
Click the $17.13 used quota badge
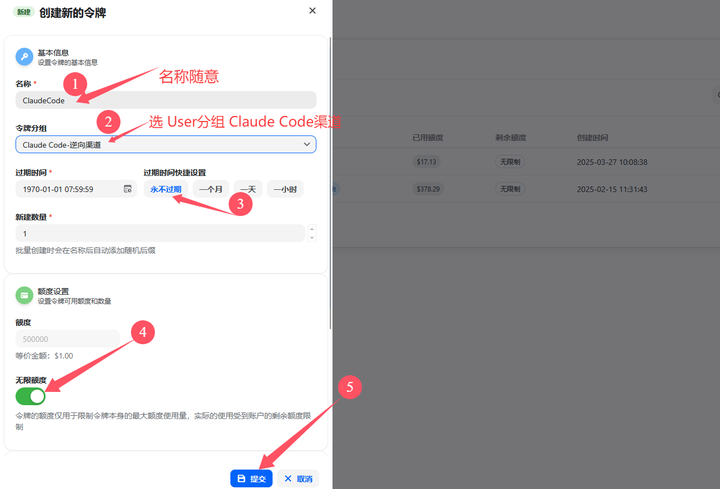[426, 162]
